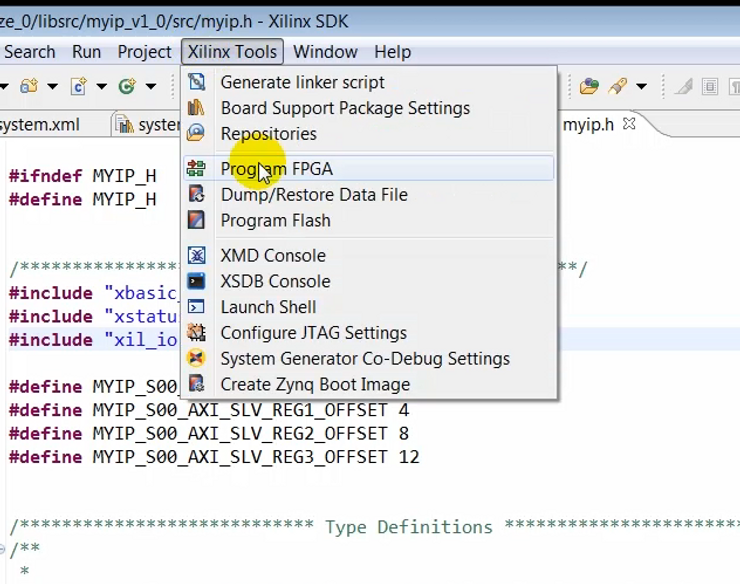Image resolution: width=740 pixels, height=584 pixels.
Task: Expand the new folder icon dropdown arrow
Action: 52,86
